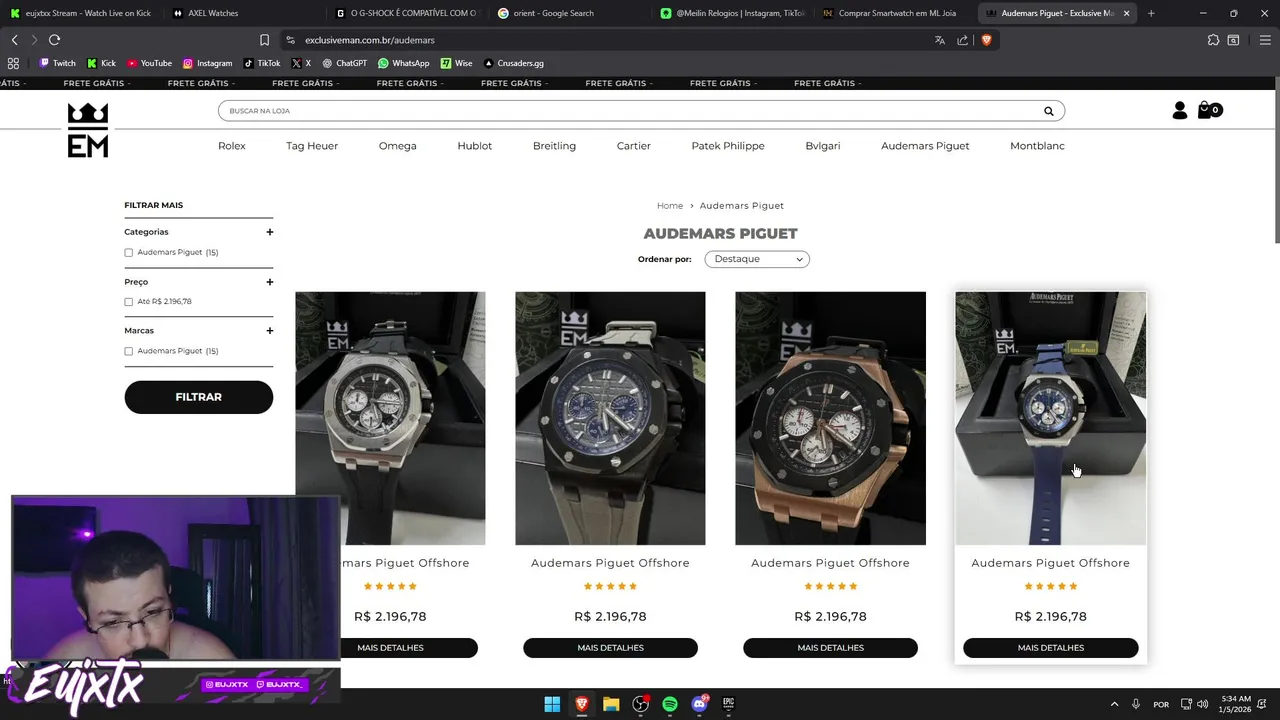Tick the Até R$ 2.196,78 price checkbox
Screen dimensions: 1280x720
click(128, 302)
